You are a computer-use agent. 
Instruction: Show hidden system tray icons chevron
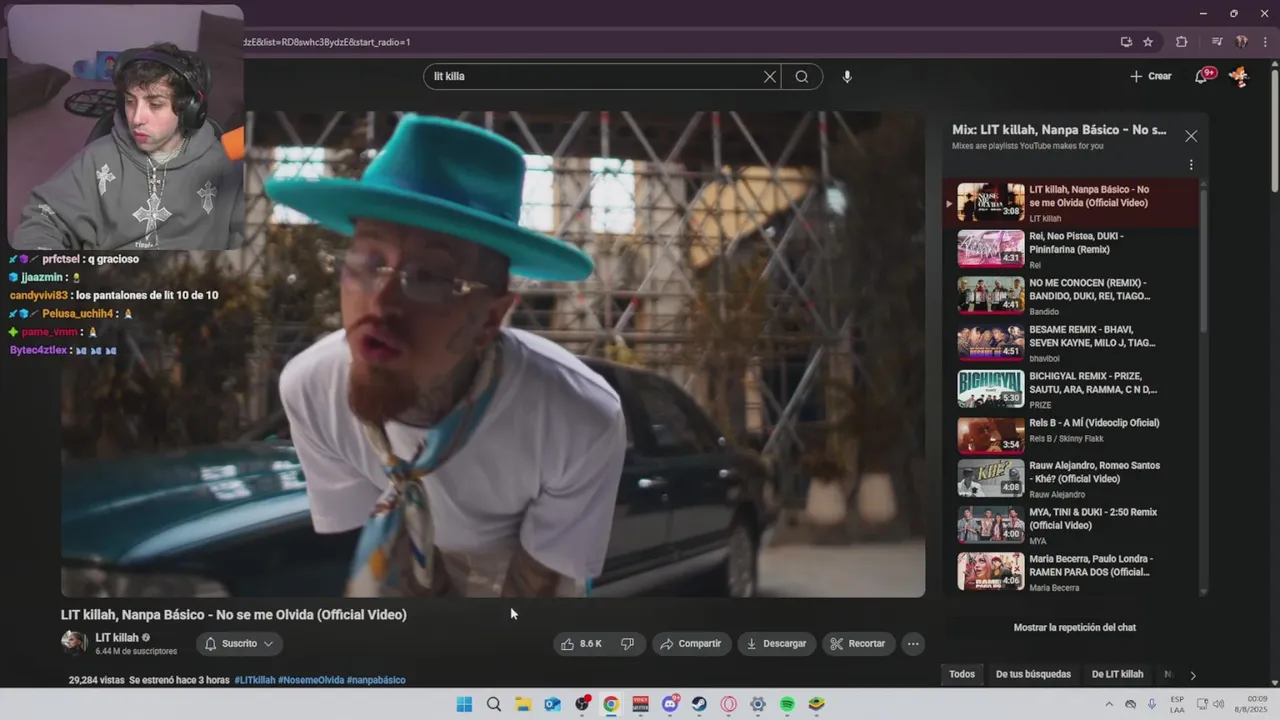pos(1109,704)
